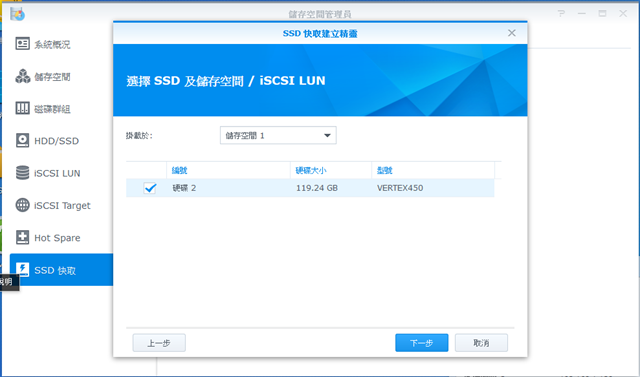Click the iSCSI Target sidebar text
This screenshot has height=377, width=640.
point(62,206)
